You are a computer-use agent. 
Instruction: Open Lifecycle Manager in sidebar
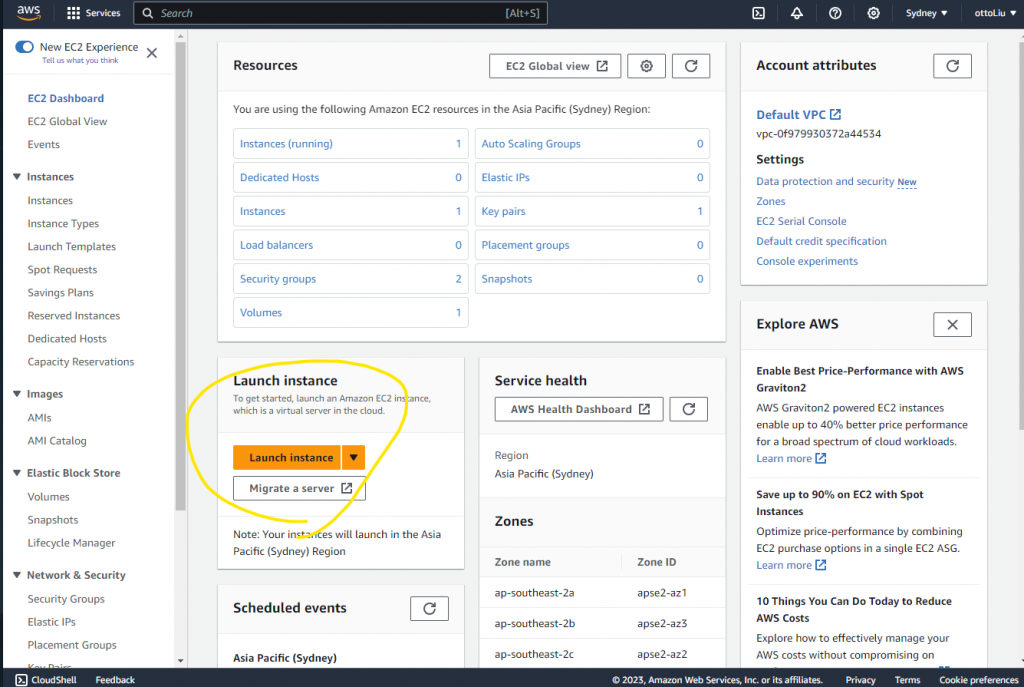point(71,543)
